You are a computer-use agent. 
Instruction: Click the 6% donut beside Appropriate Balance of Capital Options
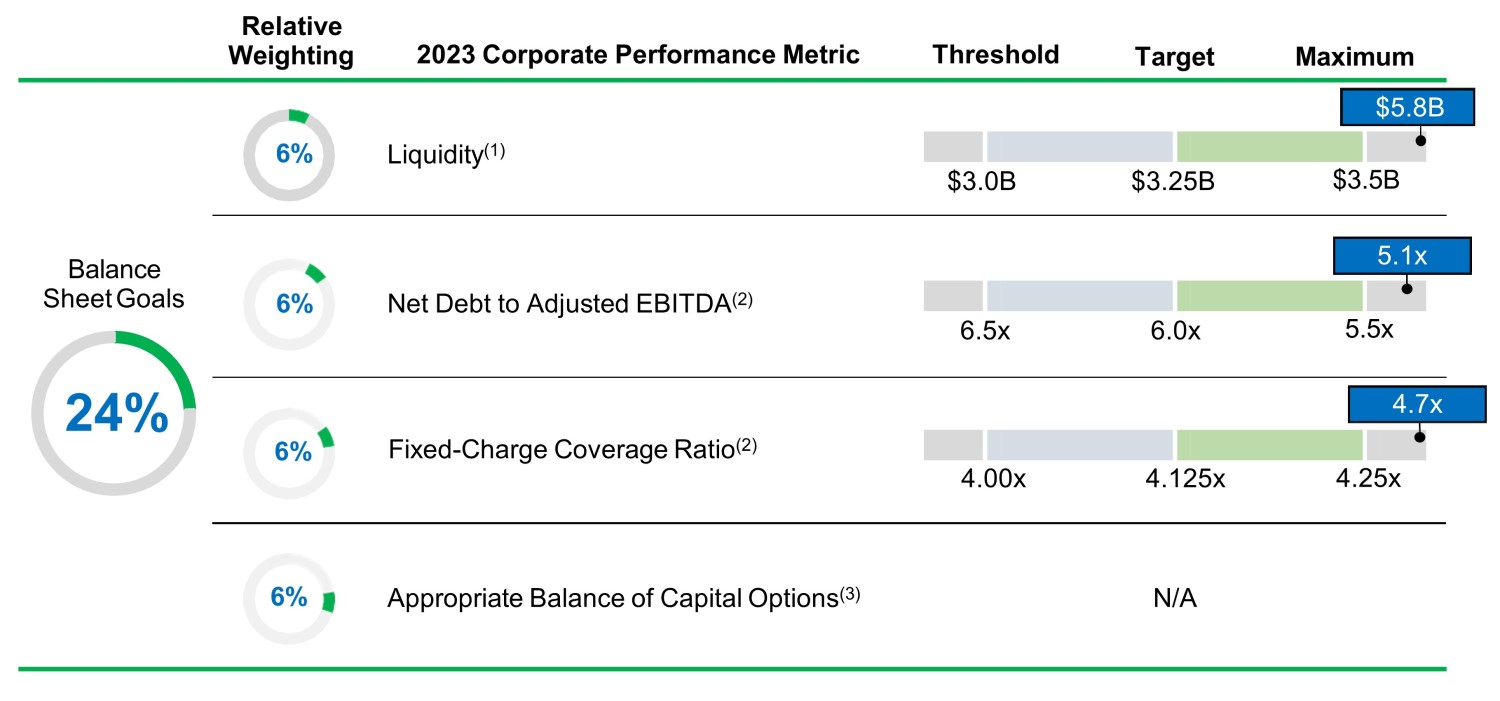coord(289,598)
